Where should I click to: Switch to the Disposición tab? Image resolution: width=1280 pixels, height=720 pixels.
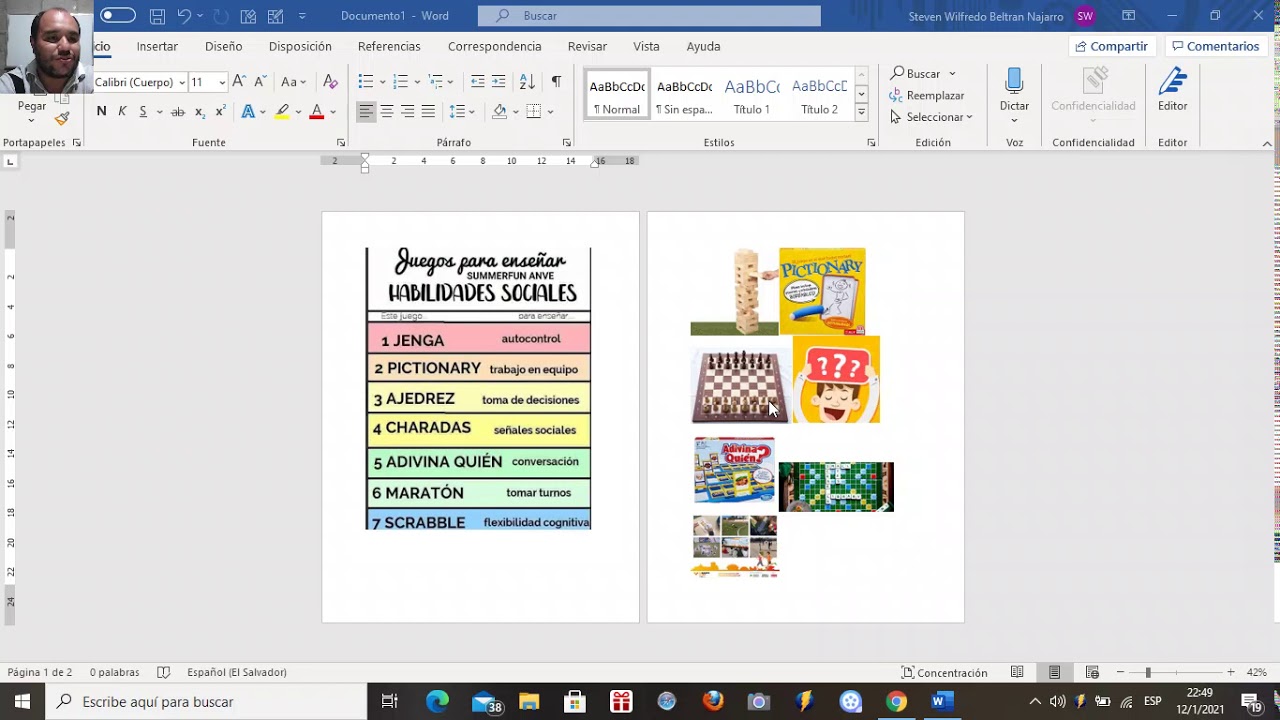[x=300, y=46]
